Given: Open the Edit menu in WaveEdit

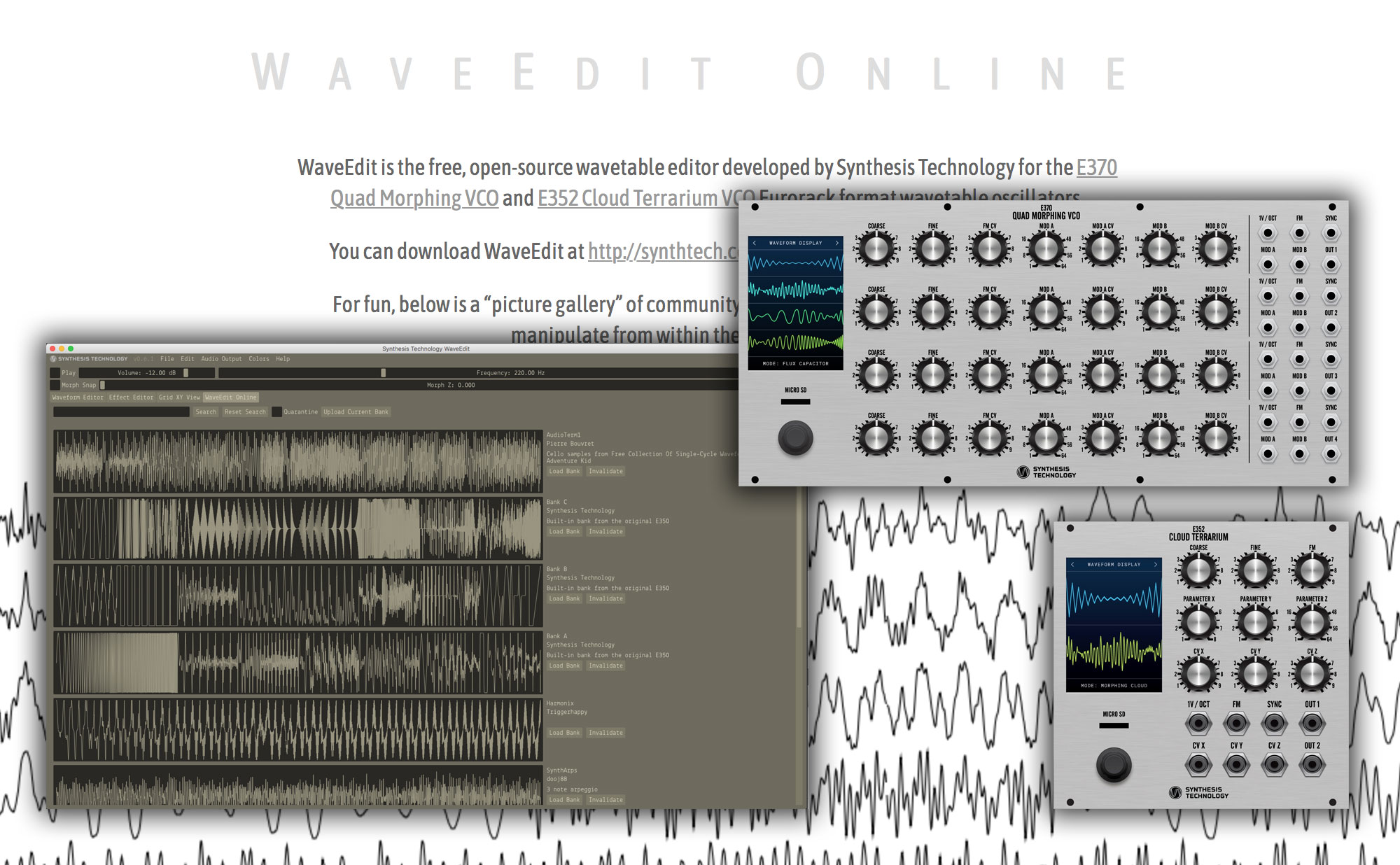Looking at the screenshot, I should (187, 359).
